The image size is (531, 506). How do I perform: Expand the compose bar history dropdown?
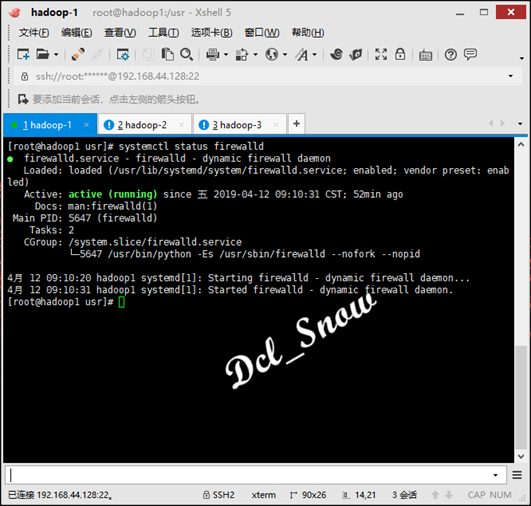pos(495,475)
